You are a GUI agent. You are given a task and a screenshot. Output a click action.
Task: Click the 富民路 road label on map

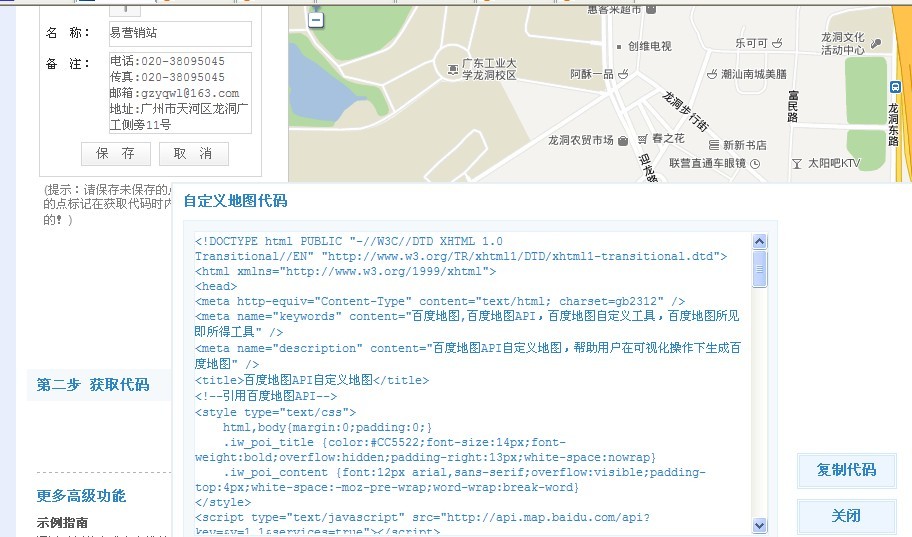793,106
